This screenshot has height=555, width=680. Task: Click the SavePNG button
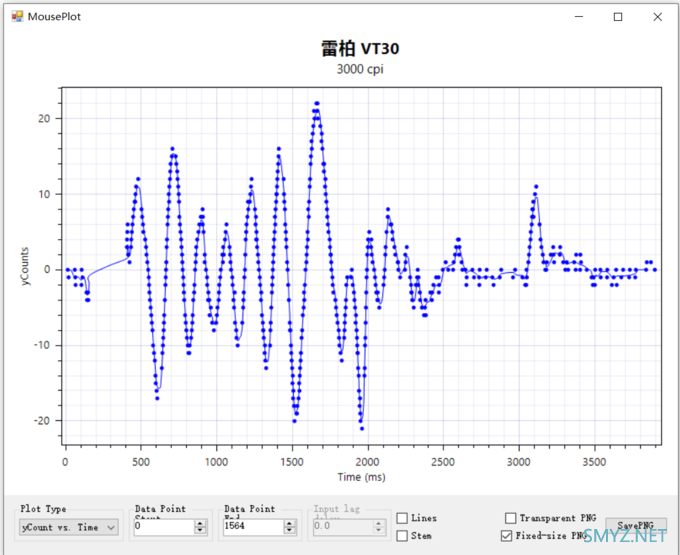click(x=635, y=526)
